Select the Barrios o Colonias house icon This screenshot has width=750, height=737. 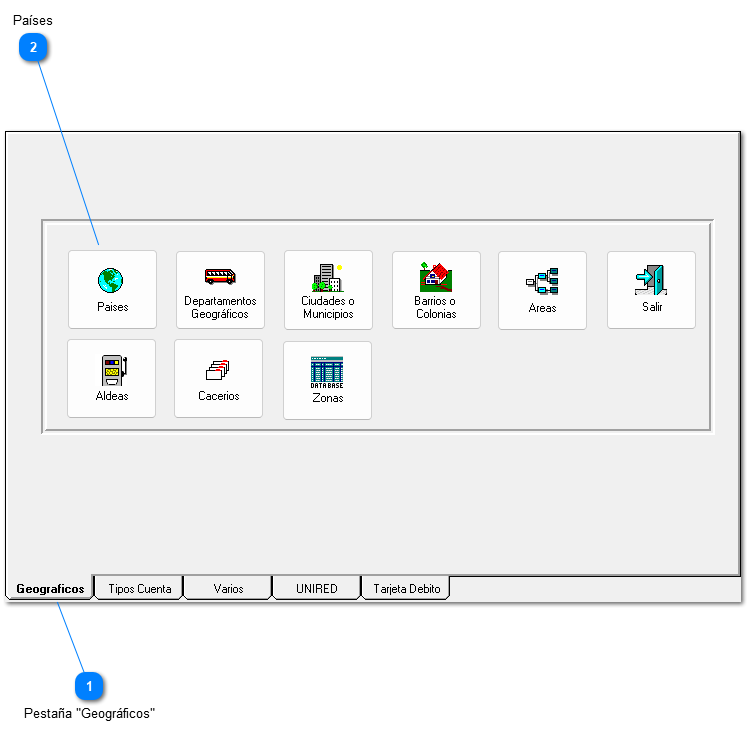[x=436, y=277]
